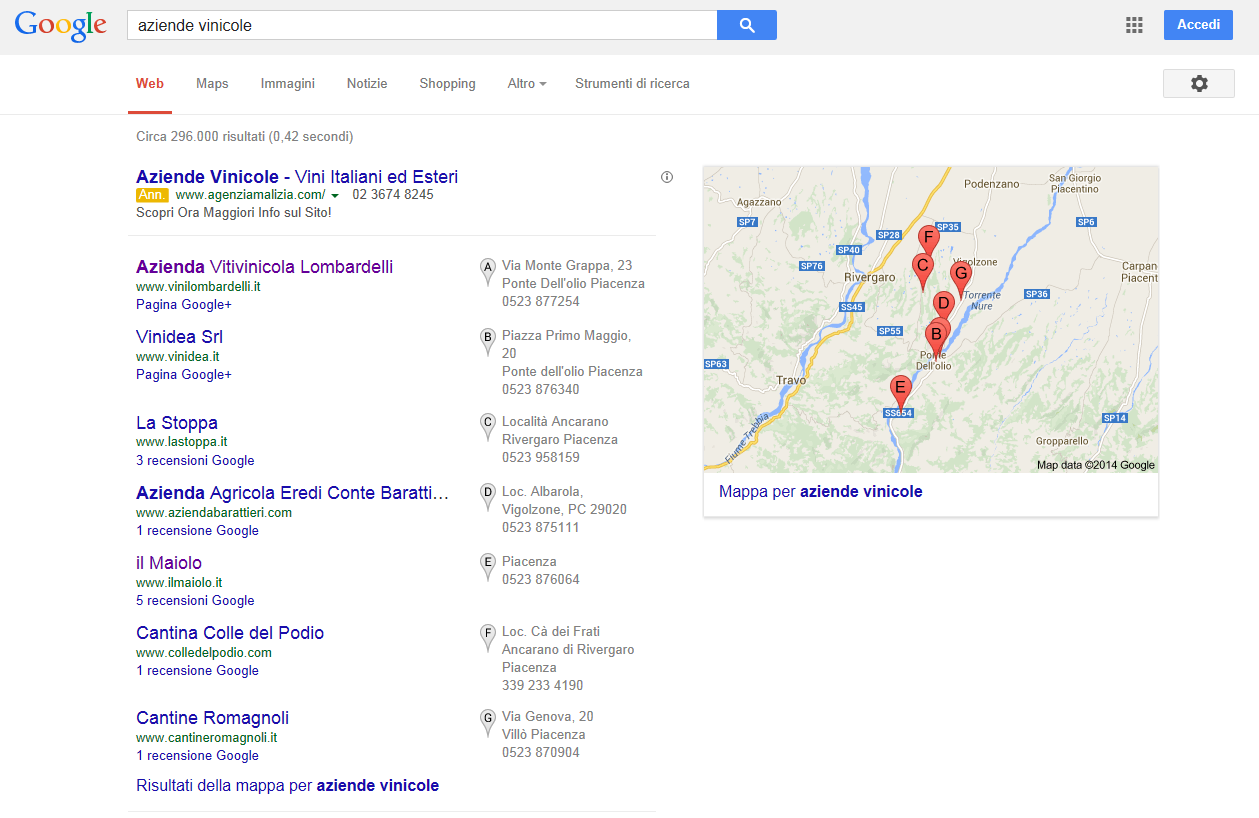This screenshot has width=1259, height=818.
Task: Open the Vinidea Srl result
Action: pyautogui.click(x=179, y=337)
